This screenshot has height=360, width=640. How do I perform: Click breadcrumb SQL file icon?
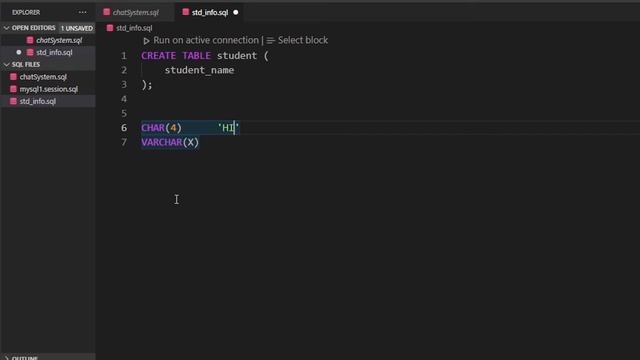coord(110,28)
